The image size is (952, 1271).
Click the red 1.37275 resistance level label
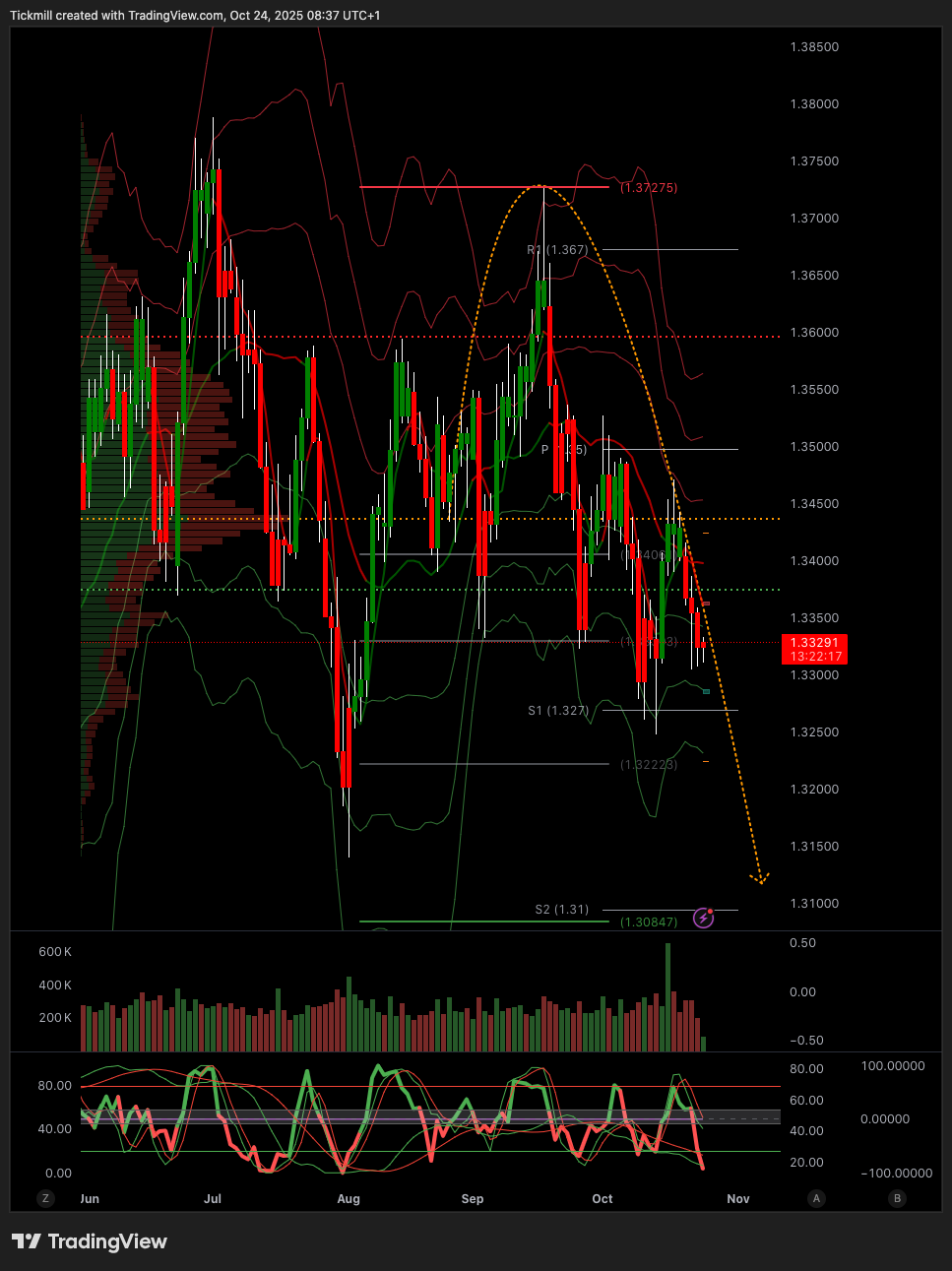click(x=649, y=187)
